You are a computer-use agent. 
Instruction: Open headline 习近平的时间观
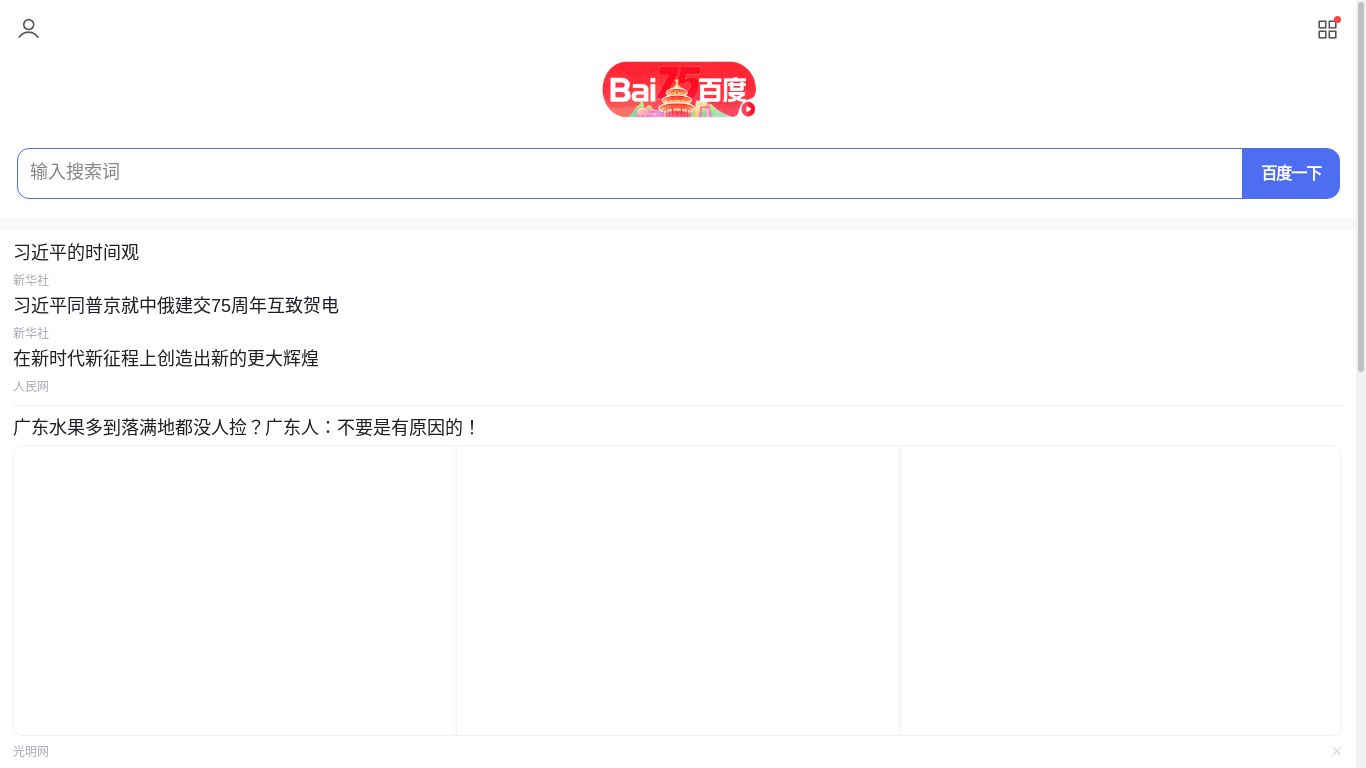coord(76,252)
